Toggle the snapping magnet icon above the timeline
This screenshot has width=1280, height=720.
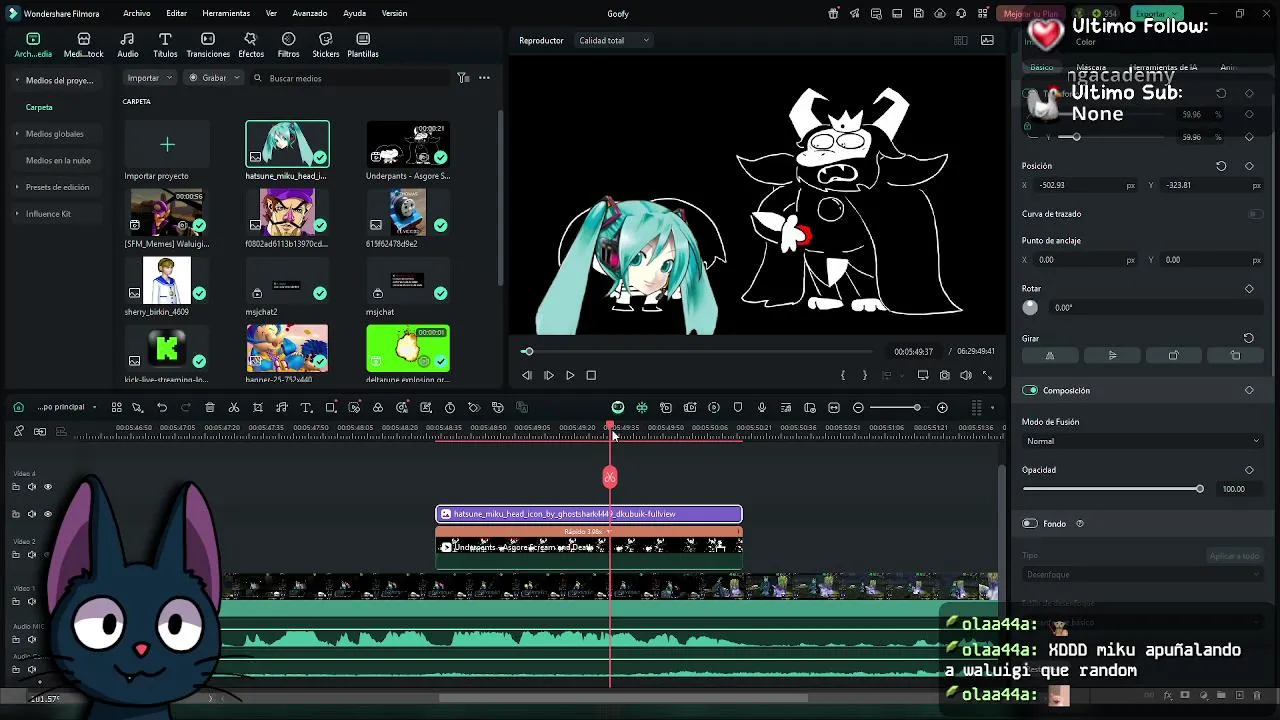642,407
